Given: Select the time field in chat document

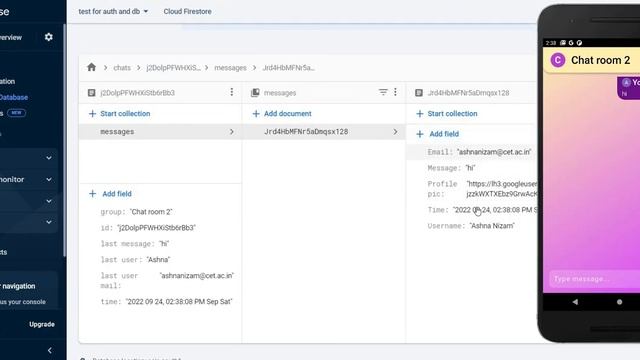Looking at the screenshot, I should coord(166,302).
